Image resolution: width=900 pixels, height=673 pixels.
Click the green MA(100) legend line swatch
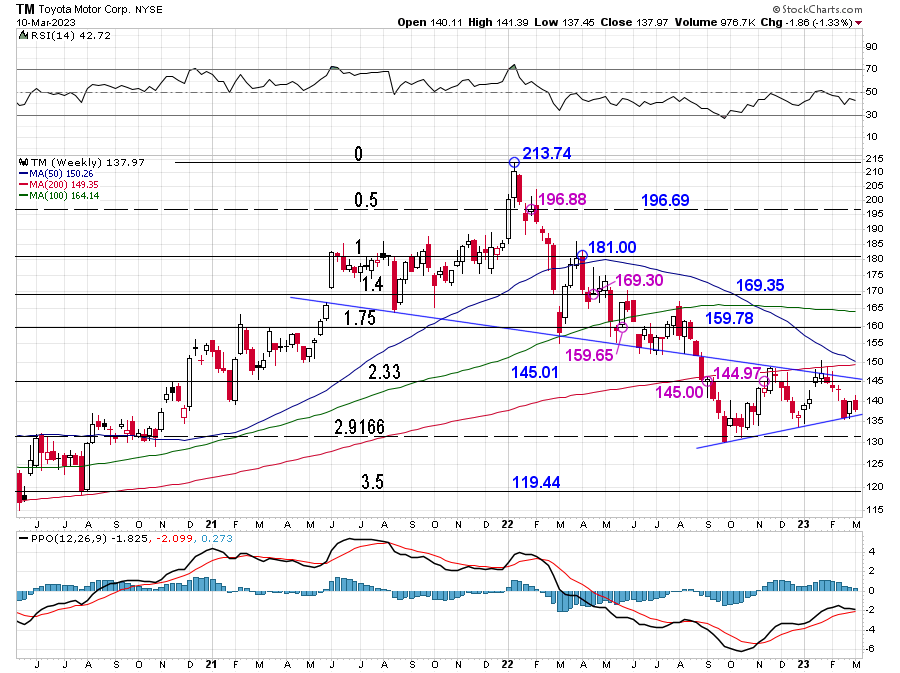[x=24, y=196]
